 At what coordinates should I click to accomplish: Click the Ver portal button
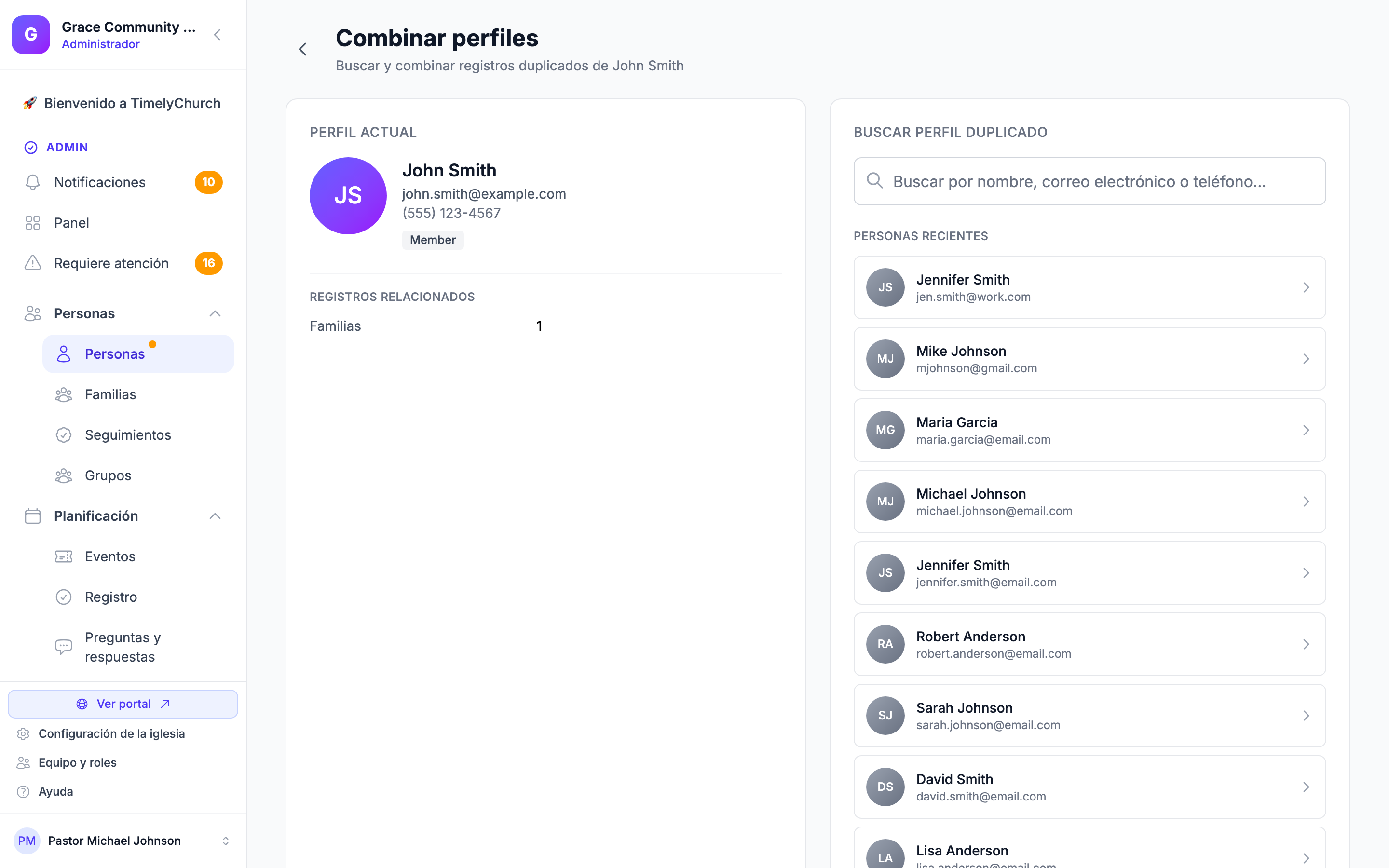pyautogui.click(x=123, y=704)
